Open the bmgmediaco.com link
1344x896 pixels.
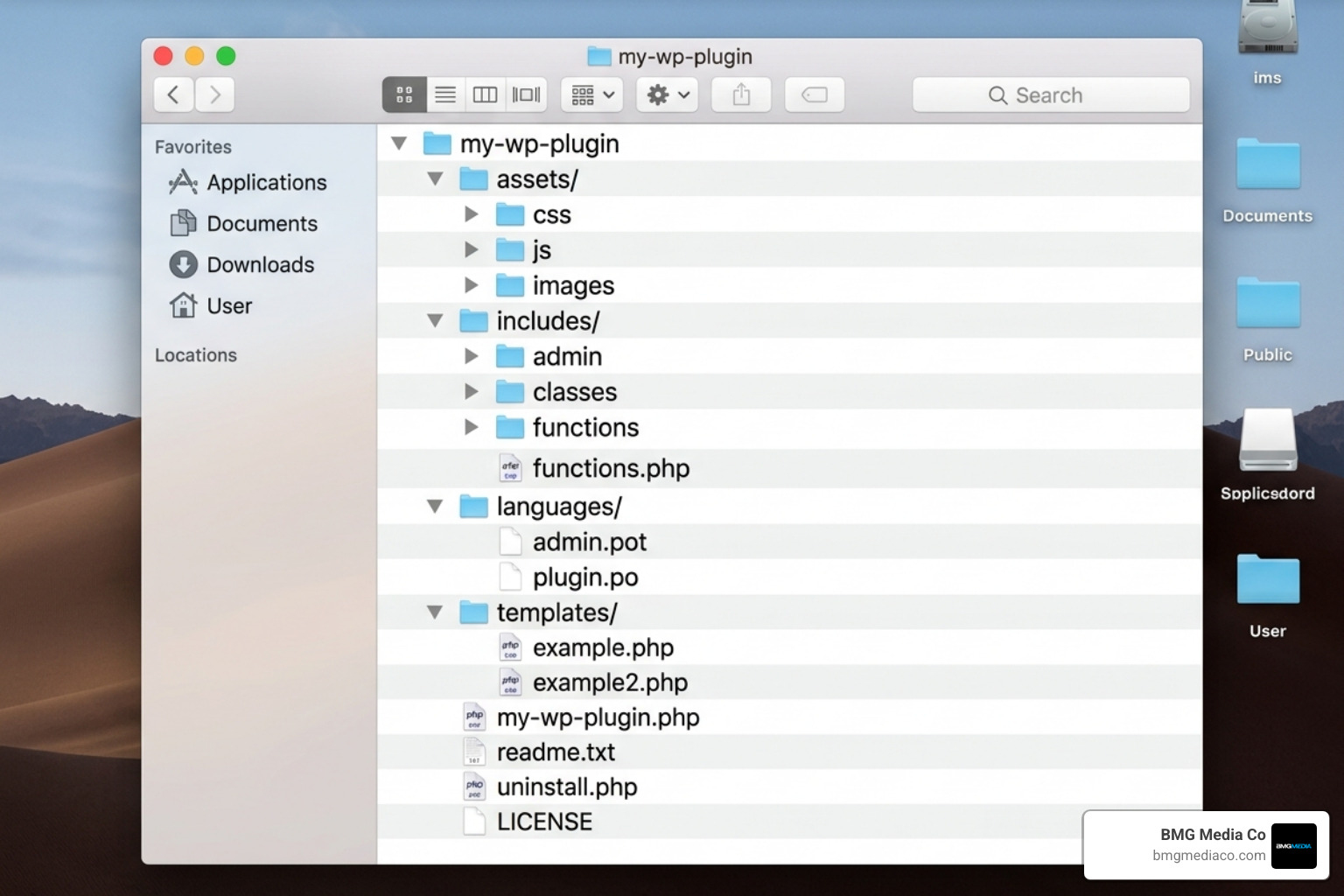(1208, 856)
